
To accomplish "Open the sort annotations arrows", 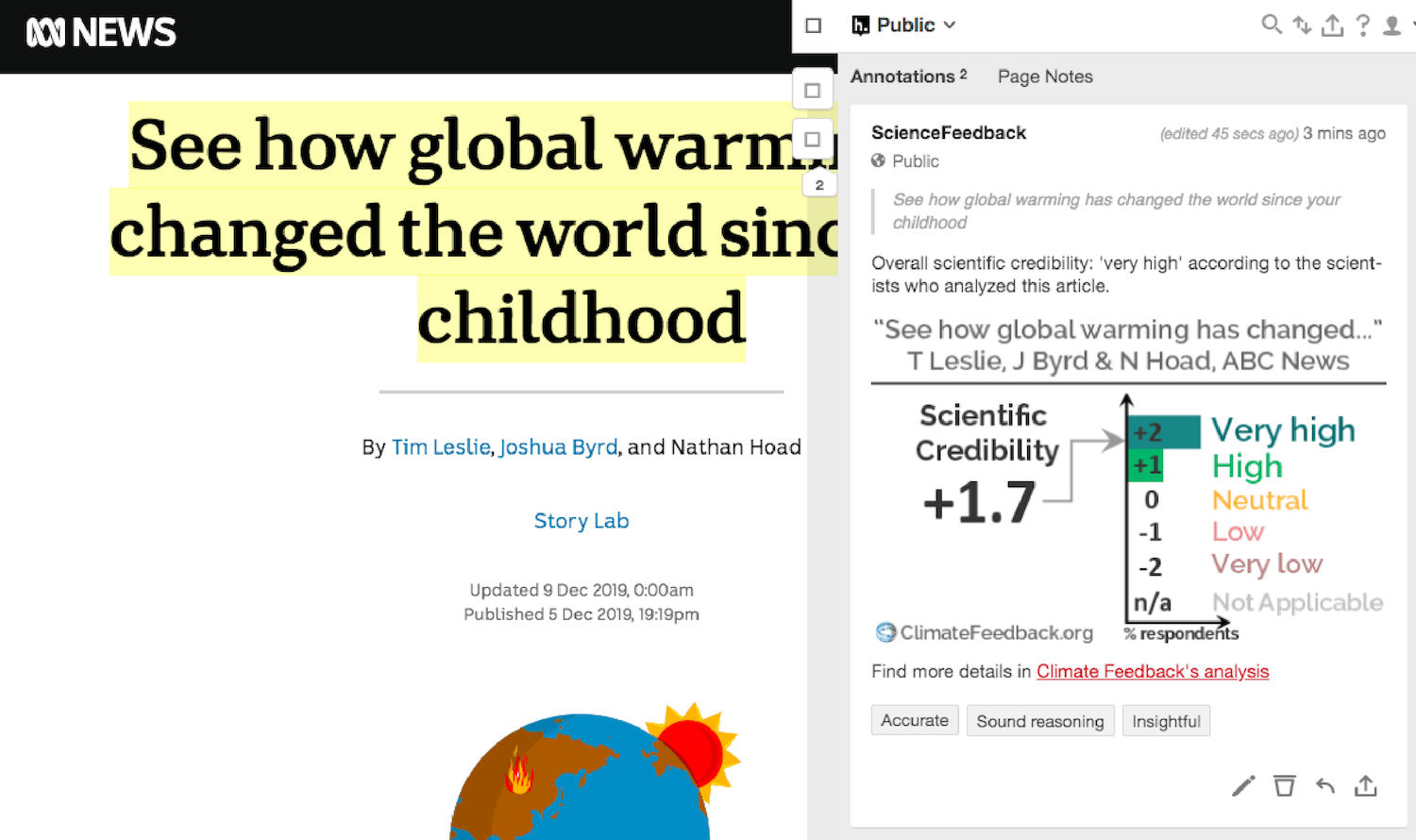I will click(1303, 25).
